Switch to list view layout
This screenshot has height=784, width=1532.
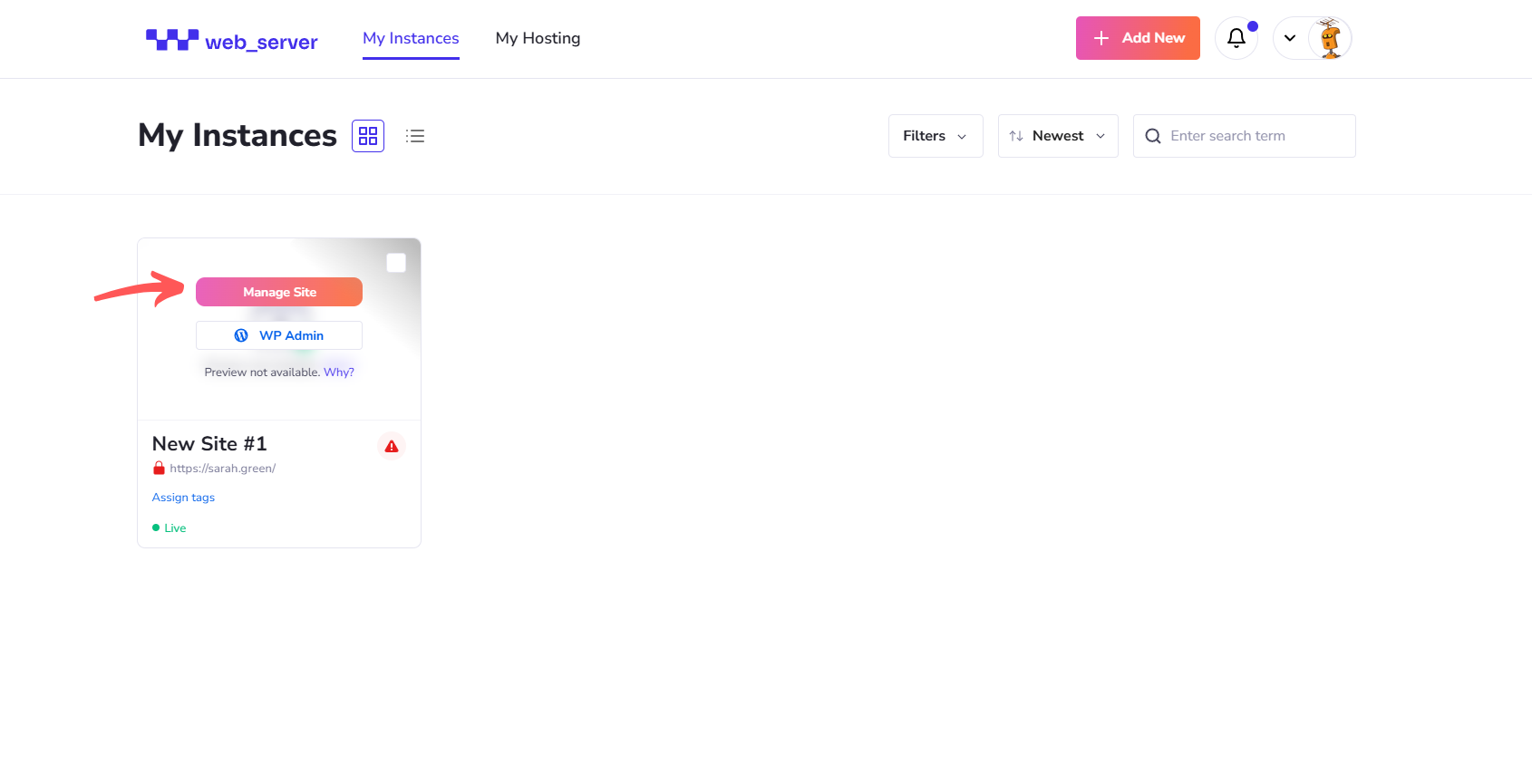coord(415,136)
